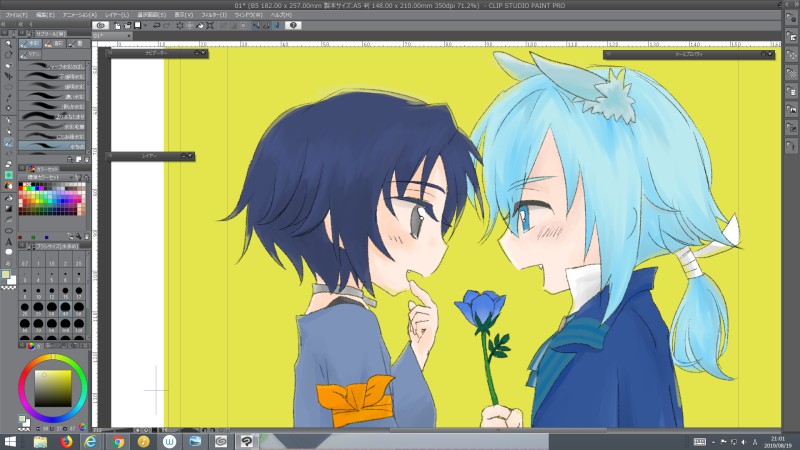Image resolution: width=800 pixels, height=450 pixels.
Task: Undo the last action
Action: (157, 25)
